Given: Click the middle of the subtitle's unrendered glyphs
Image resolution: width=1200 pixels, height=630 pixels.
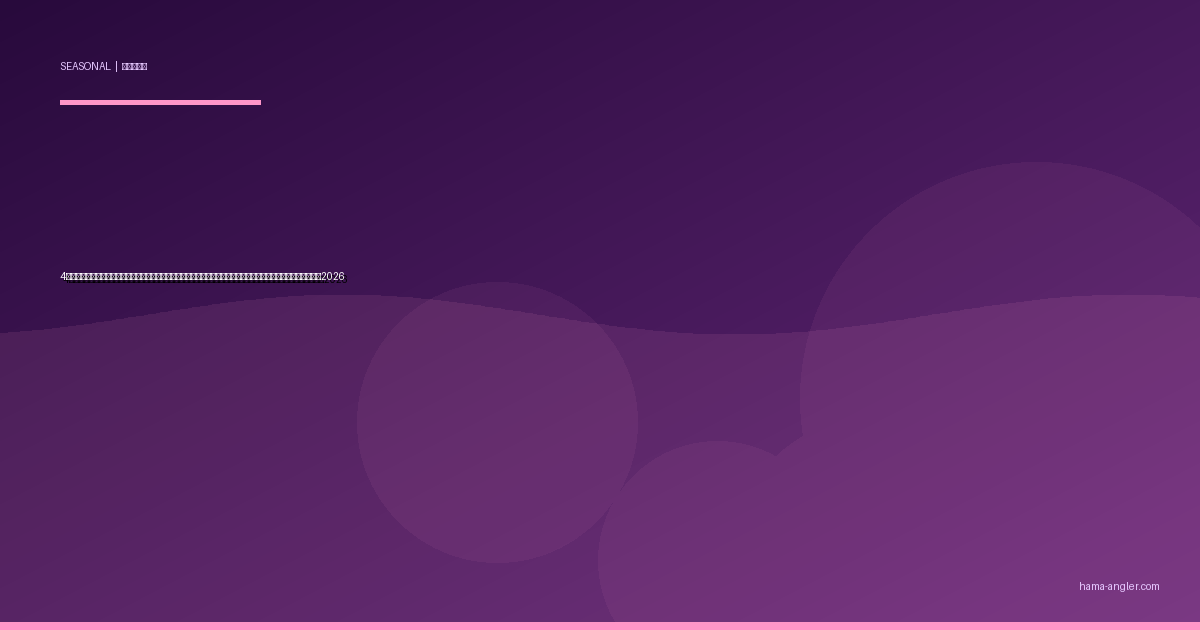Looking at the screenshot, I should [193, 277].
